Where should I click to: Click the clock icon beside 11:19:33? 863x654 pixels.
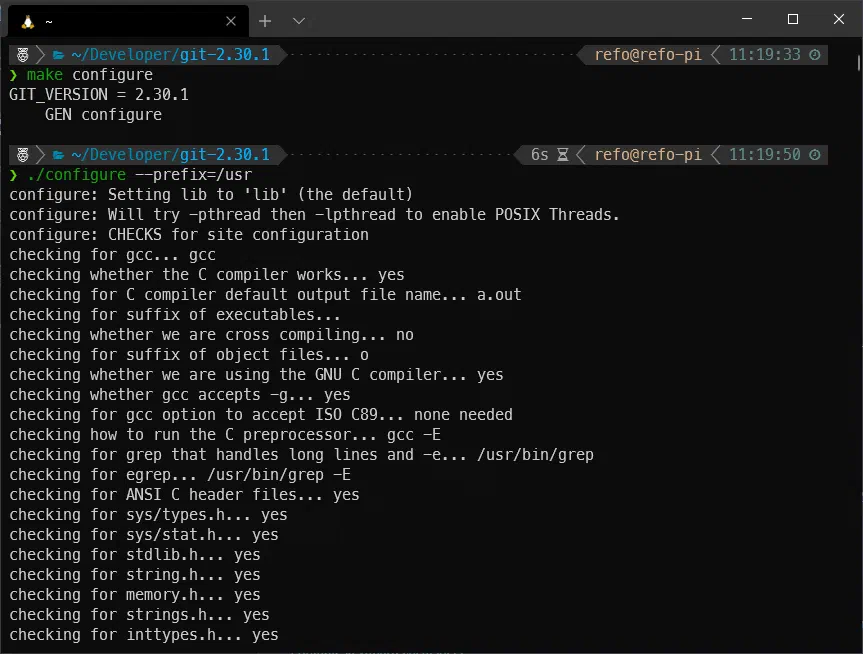coord(814,55)
